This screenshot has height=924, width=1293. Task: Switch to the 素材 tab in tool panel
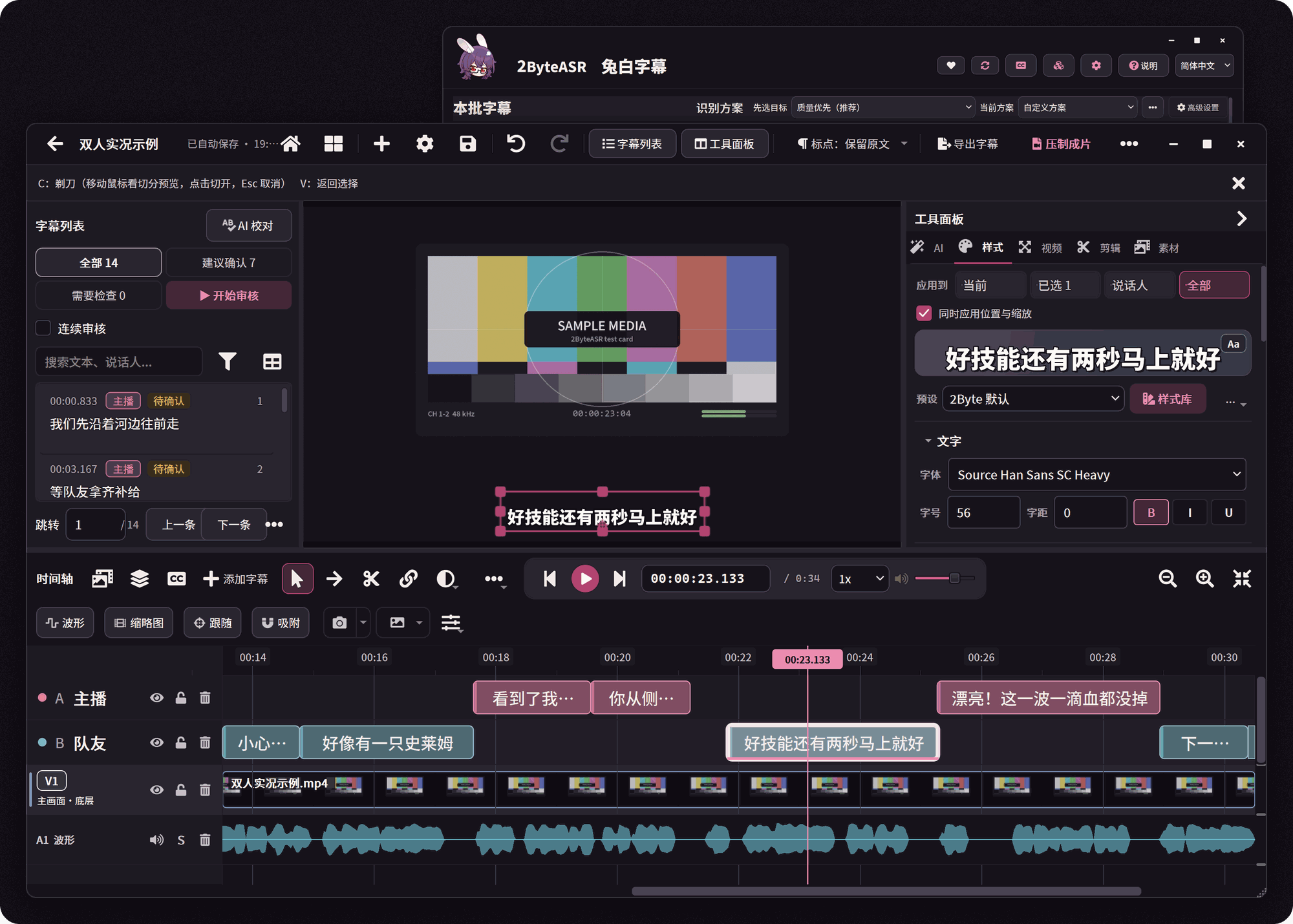click(1157, 247)
